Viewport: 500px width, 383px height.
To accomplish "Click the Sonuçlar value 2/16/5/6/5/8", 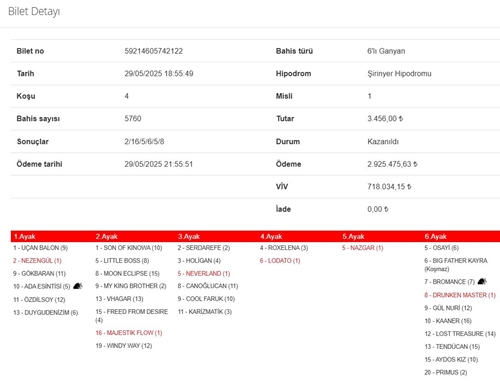I will point(144,141).
